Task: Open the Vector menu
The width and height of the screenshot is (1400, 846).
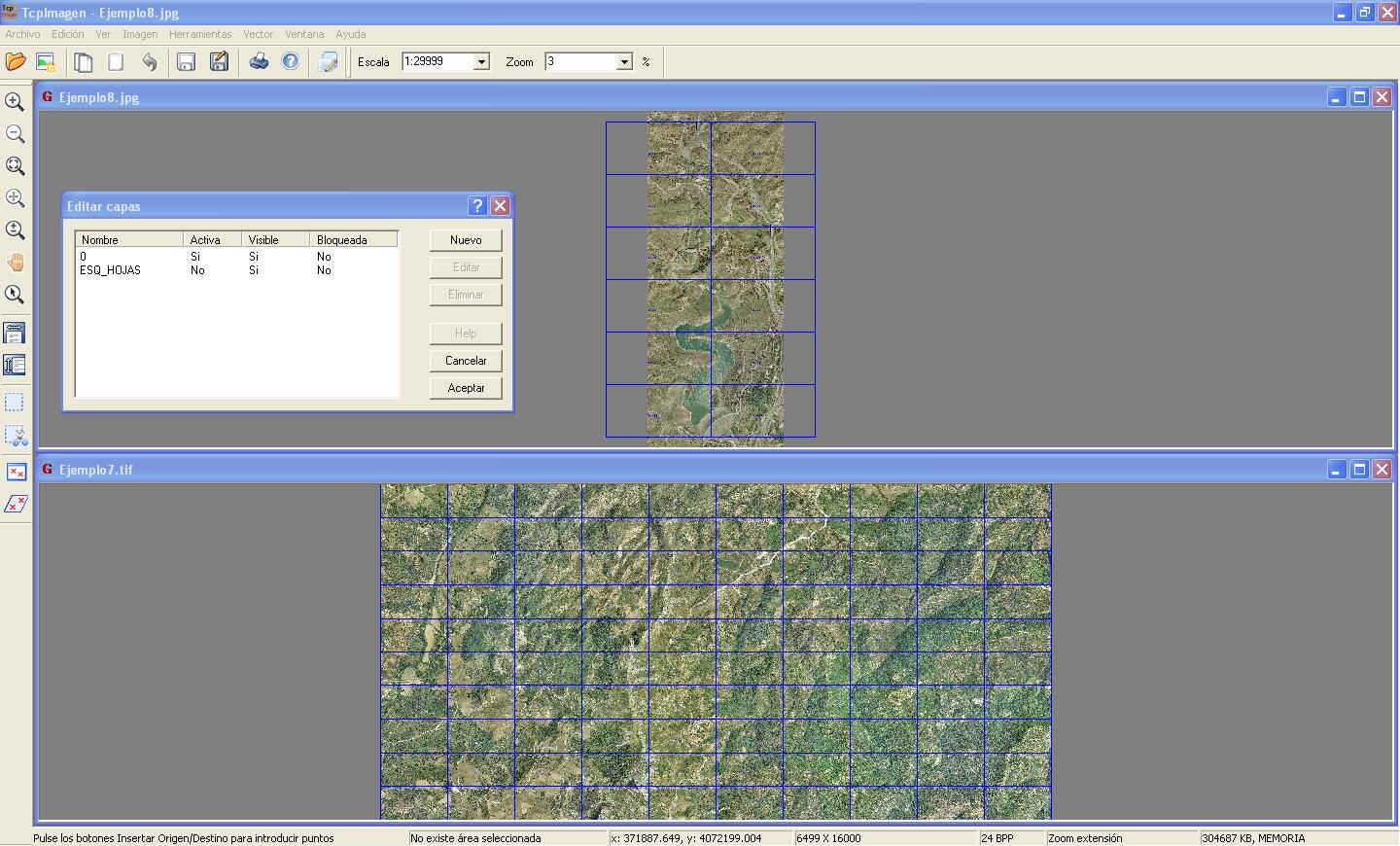Action: [x=258, y=34]
